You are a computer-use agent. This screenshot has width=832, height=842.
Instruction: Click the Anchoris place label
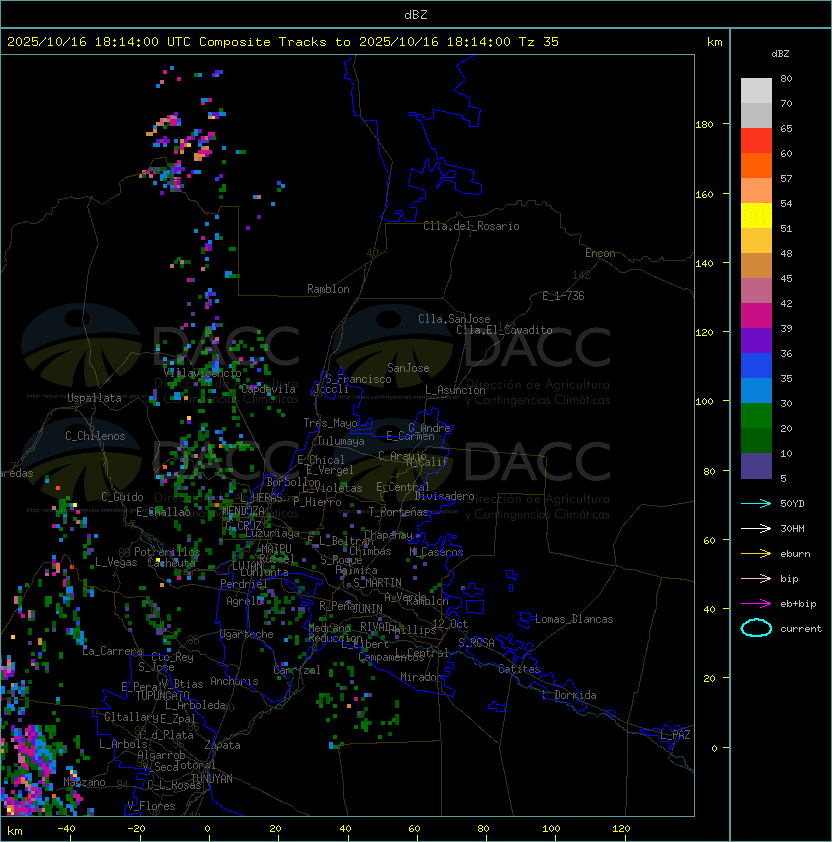234,681
